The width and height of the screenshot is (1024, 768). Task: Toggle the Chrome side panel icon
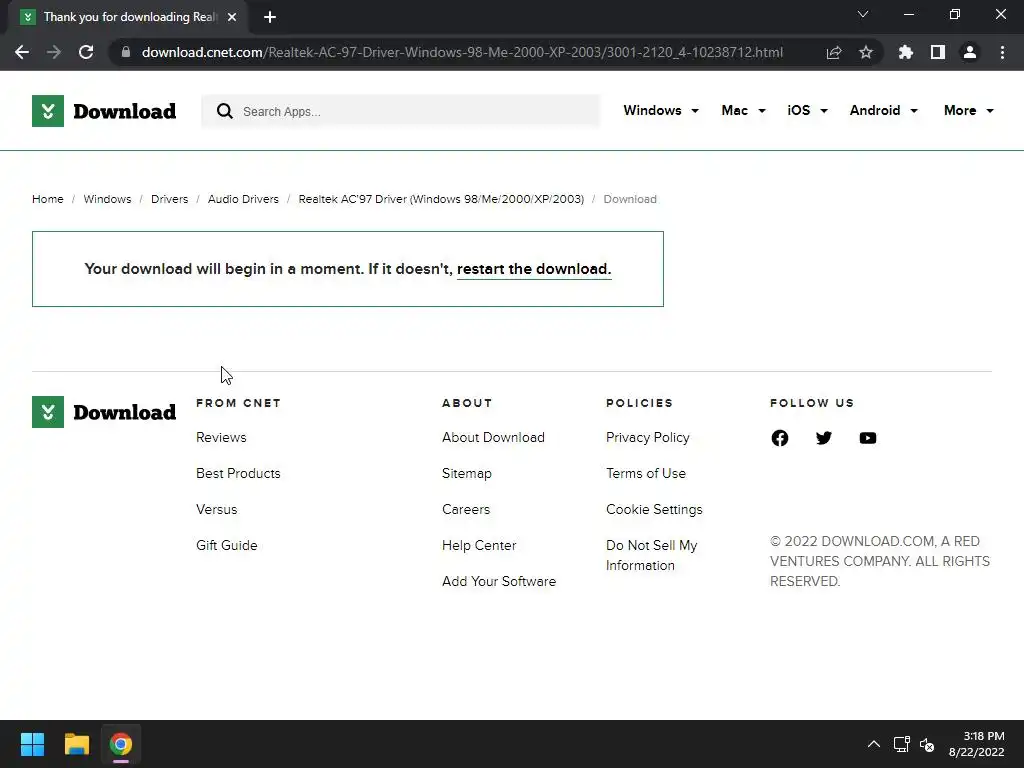pos(938,52)
